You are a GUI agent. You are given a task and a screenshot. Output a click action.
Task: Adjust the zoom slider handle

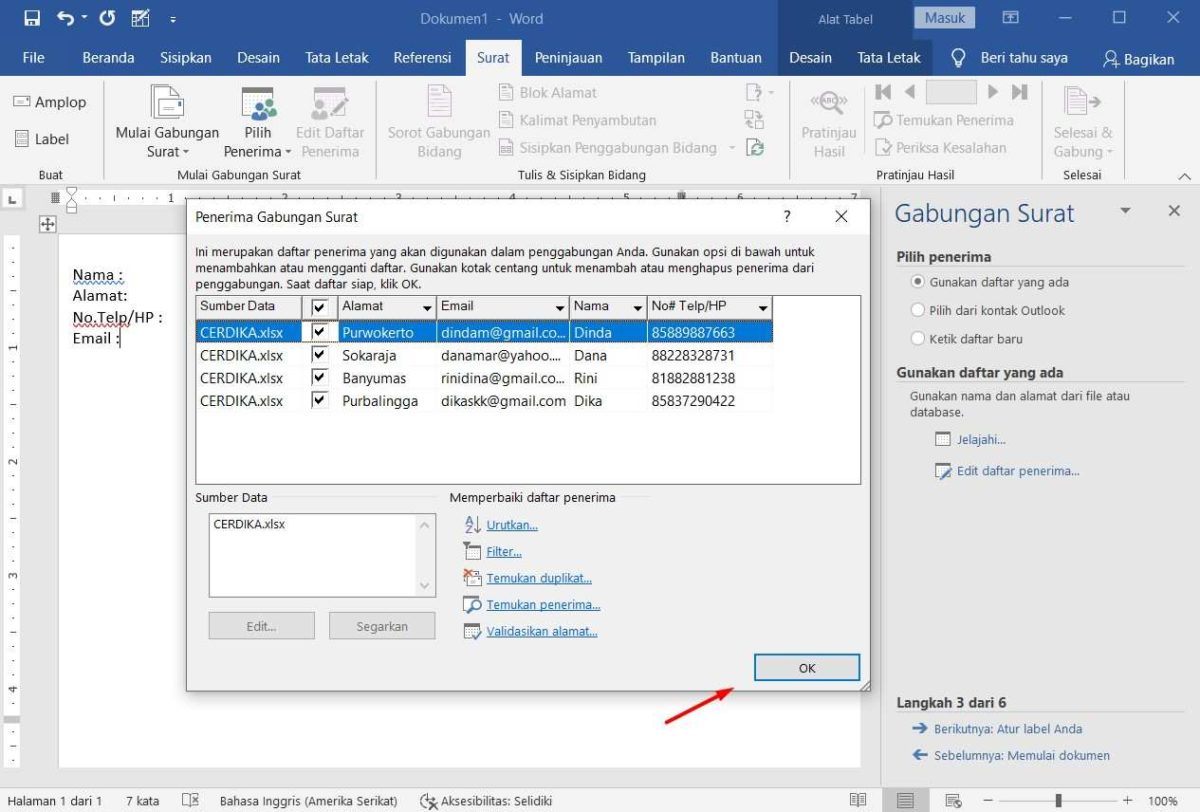1058,800
